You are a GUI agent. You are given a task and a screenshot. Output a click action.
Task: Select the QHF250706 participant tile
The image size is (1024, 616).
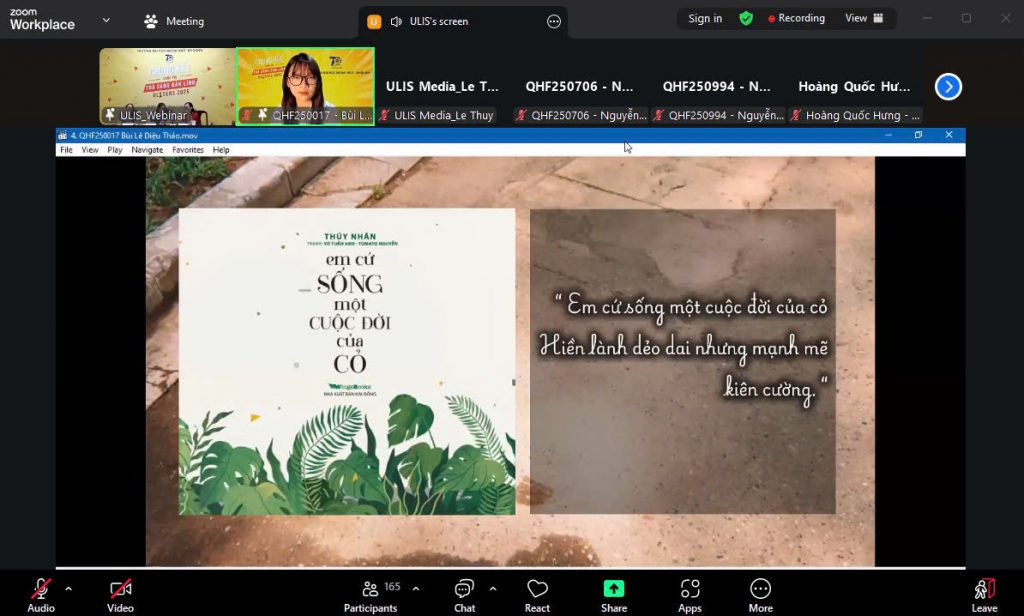click(579, 86)
